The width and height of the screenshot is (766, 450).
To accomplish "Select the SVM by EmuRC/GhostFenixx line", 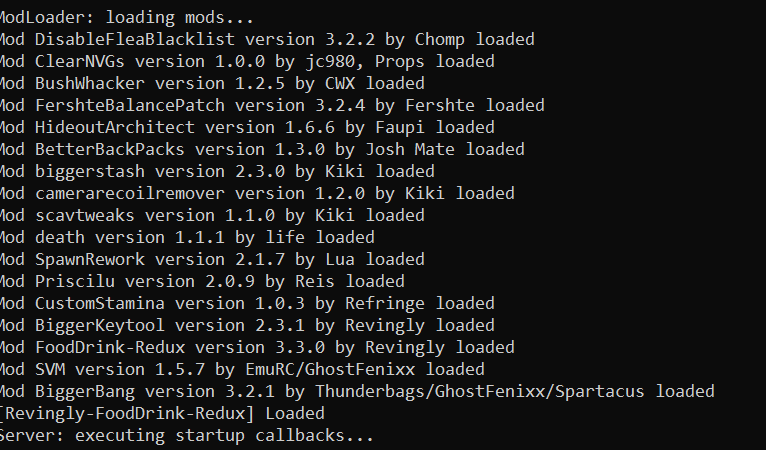I will (242, 369).
